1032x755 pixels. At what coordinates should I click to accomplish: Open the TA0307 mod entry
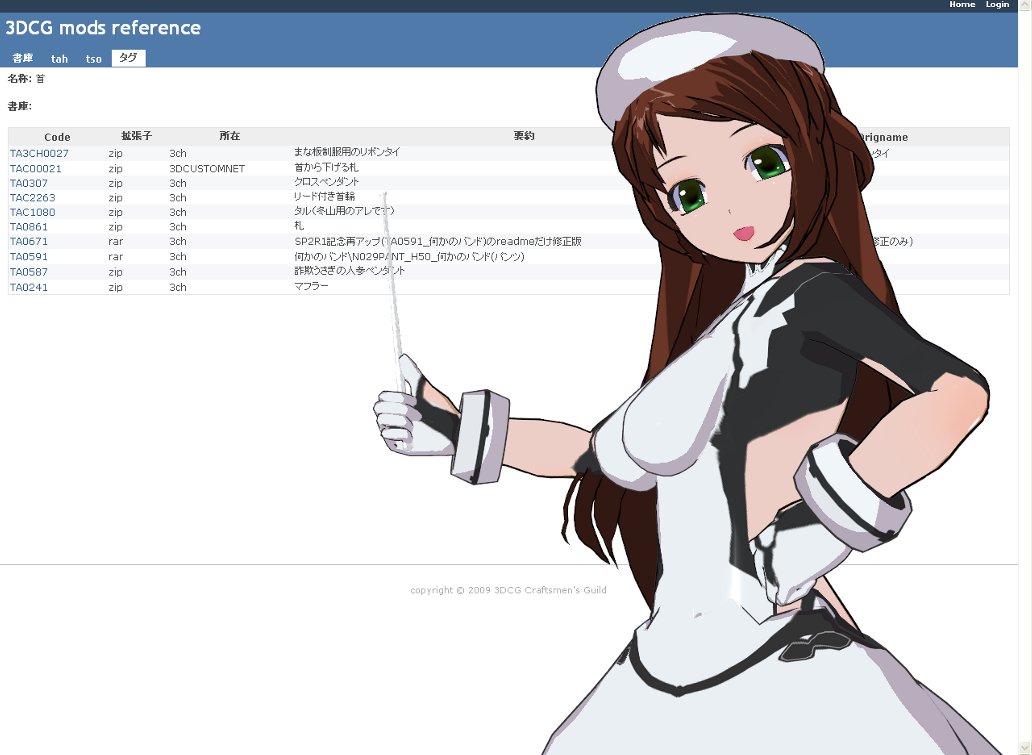click(x=28, y=183)
